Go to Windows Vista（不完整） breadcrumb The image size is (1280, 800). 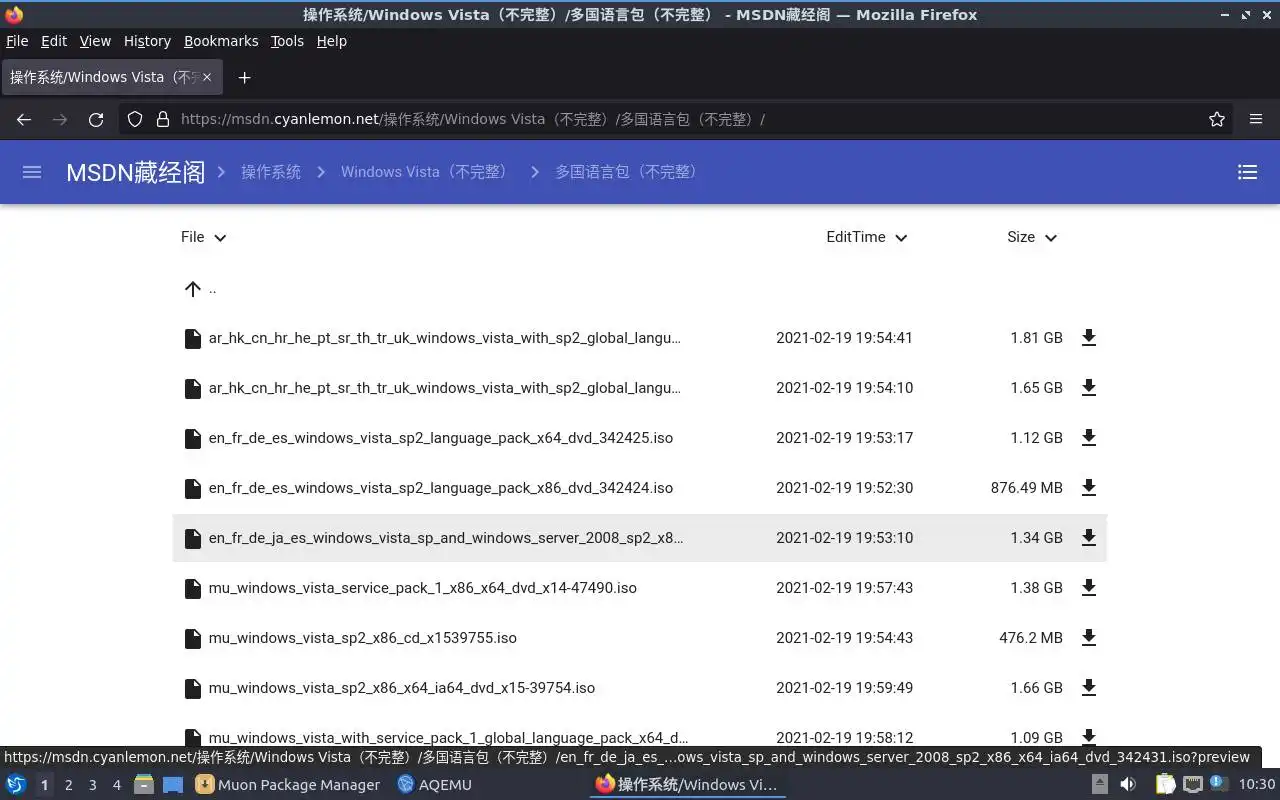click(426, 172)
